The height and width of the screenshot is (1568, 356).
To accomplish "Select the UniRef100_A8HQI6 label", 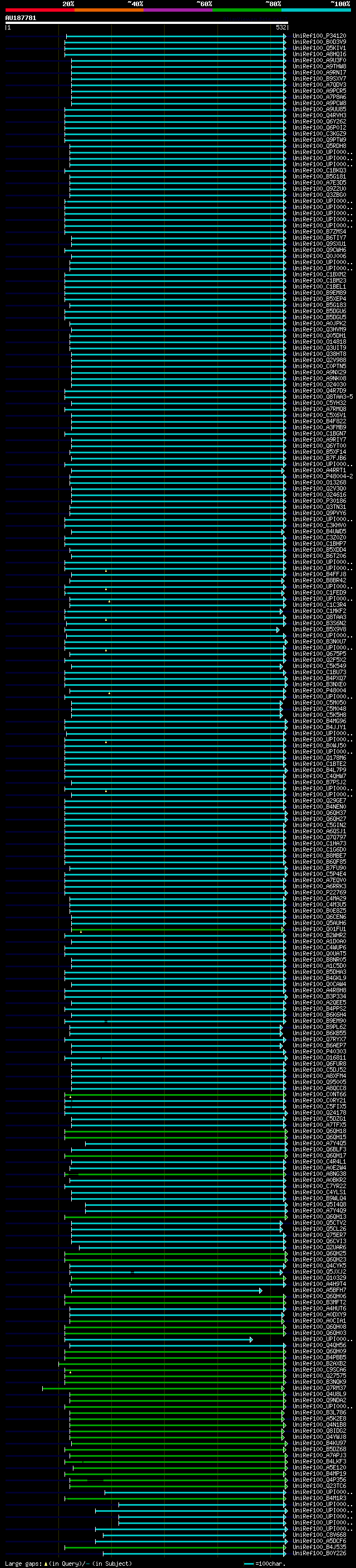I will tap(319, 54).
